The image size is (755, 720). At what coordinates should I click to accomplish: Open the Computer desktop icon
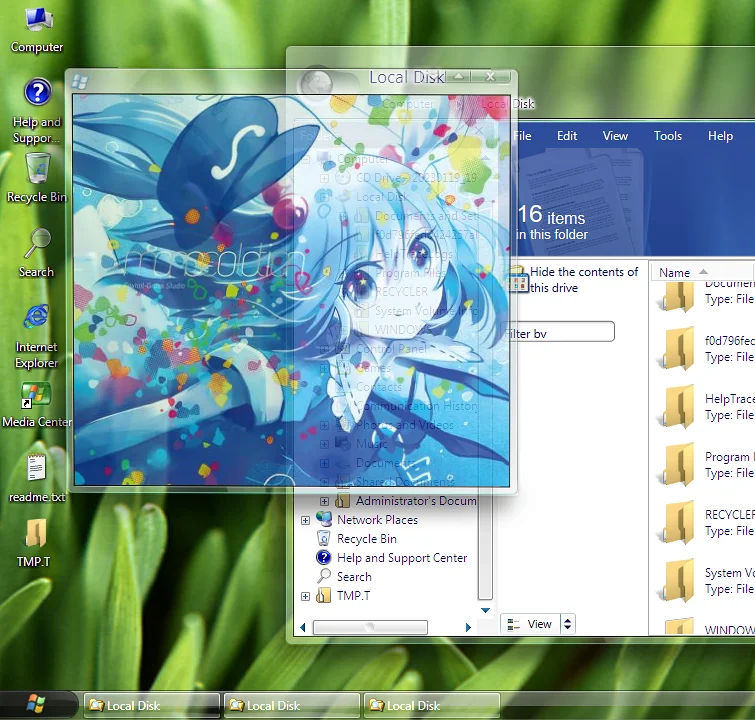click(x=37, y=21)
